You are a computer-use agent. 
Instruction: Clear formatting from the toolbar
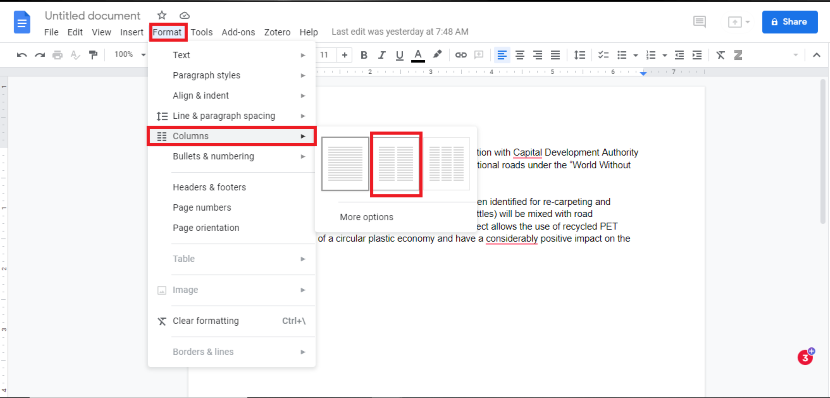tap(720, 55)
